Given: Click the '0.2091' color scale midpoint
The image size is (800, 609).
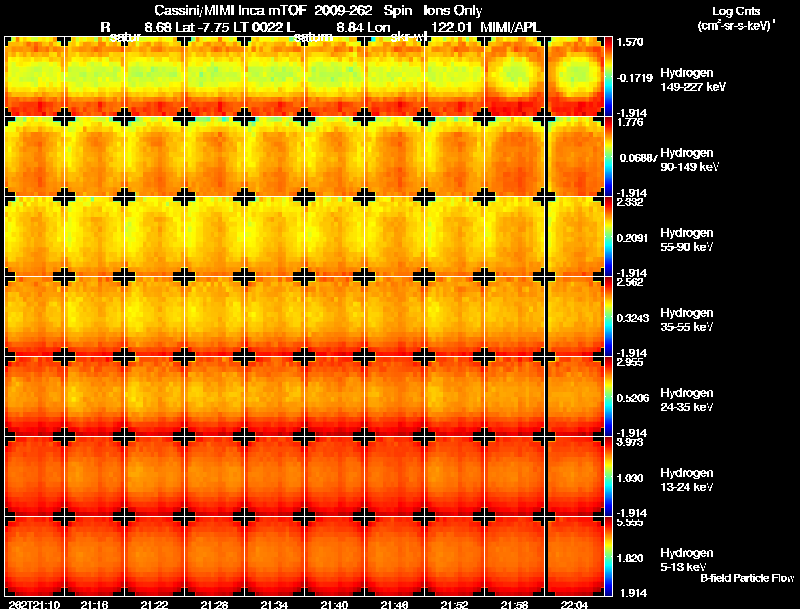Looking at the screenshot, I should 633,238.
